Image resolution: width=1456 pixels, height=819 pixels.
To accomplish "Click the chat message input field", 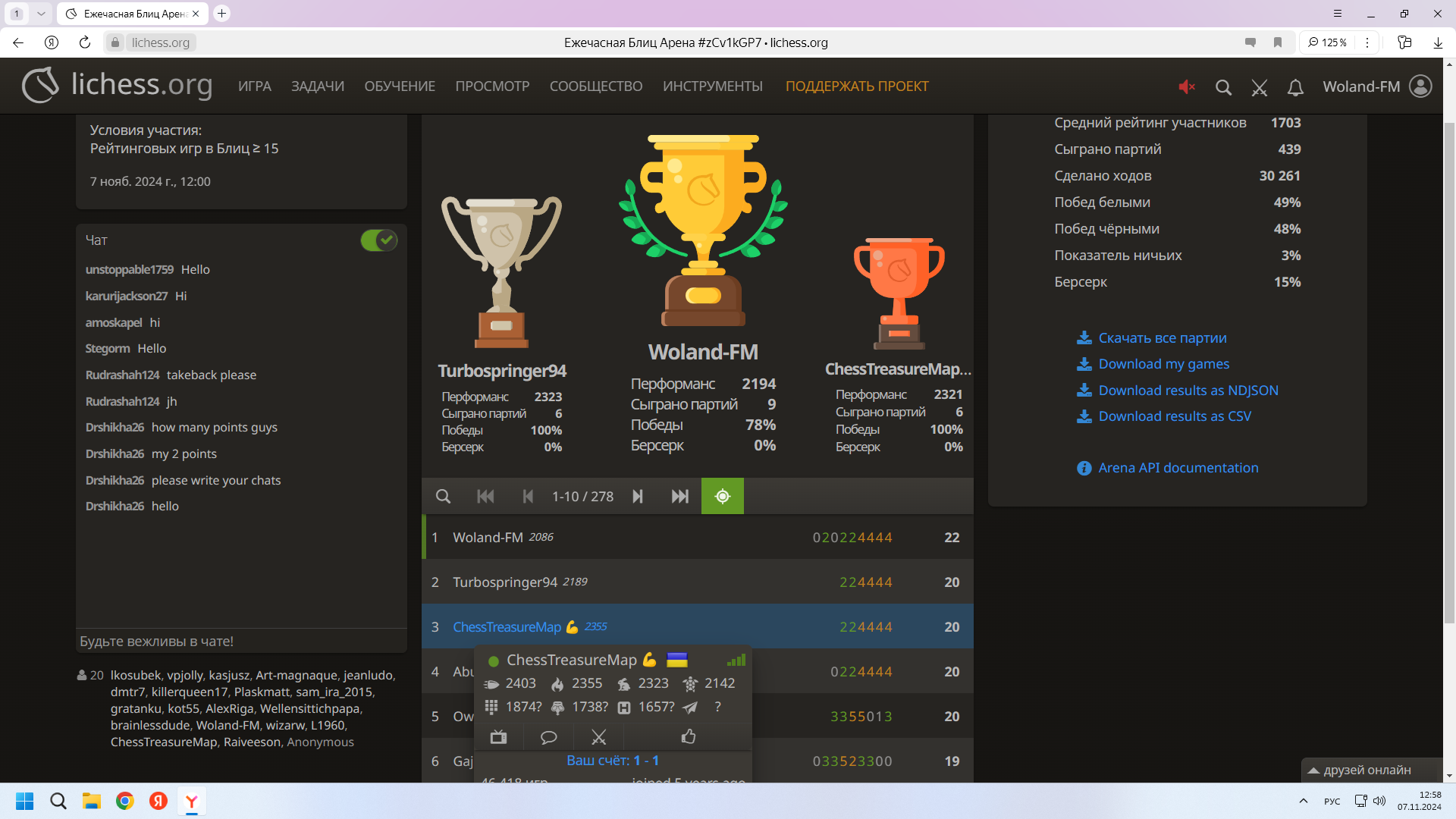I will tap(241, 641).
